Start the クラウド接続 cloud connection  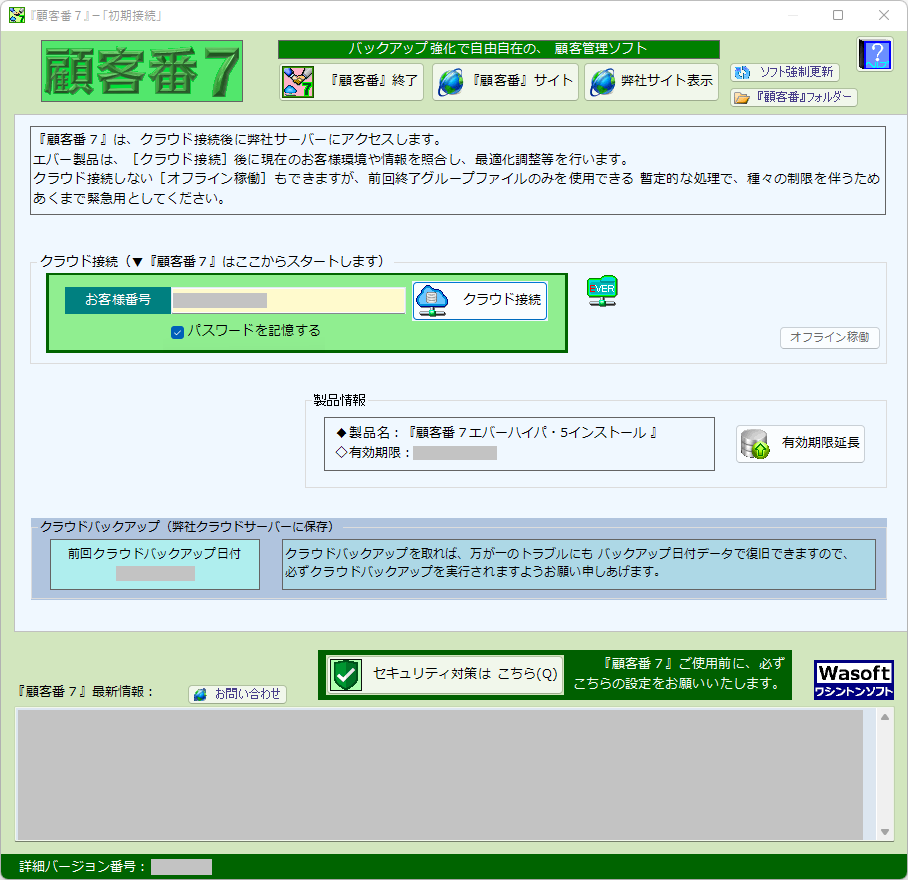click(x=480, y=300)
